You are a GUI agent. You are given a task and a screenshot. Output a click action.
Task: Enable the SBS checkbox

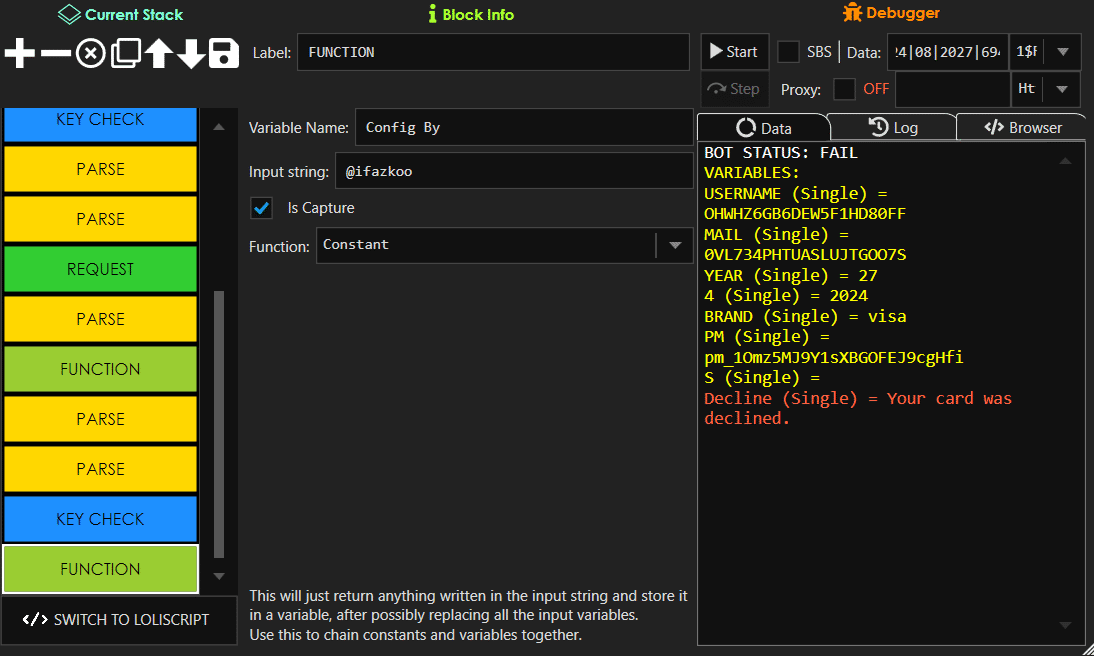click(786, 52)
